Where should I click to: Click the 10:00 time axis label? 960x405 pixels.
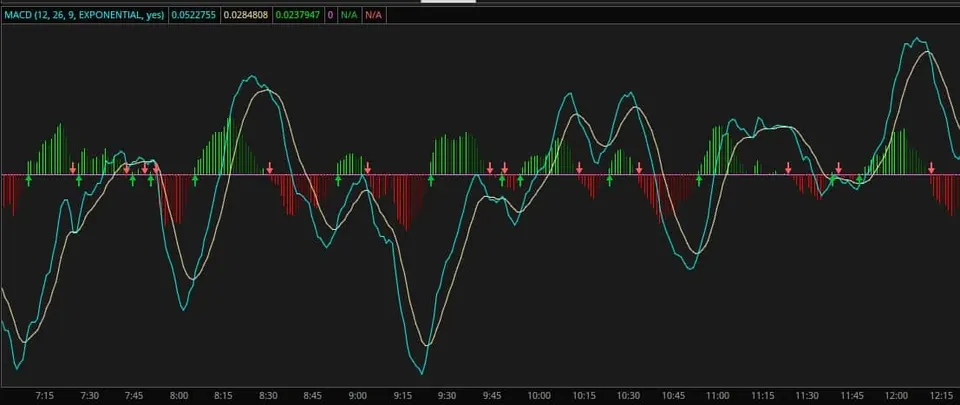coord(539,395)
